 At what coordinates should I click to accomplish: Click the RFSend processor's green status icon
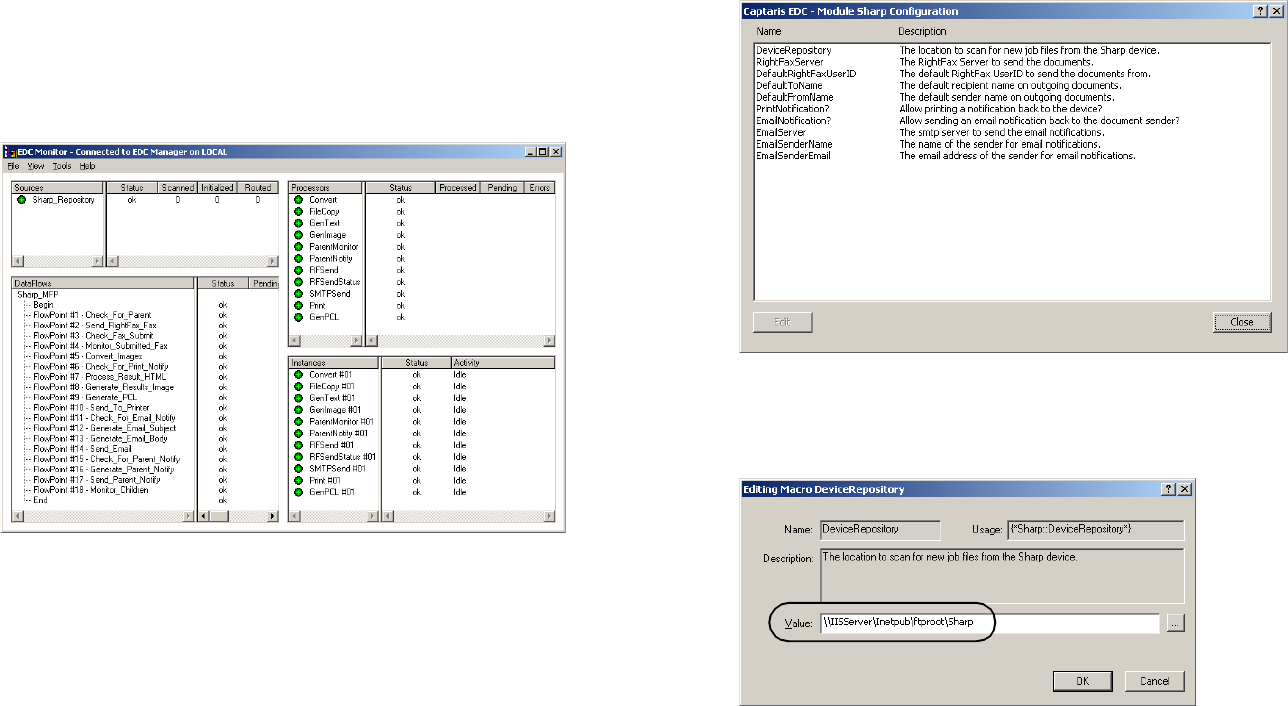(299, 270)
